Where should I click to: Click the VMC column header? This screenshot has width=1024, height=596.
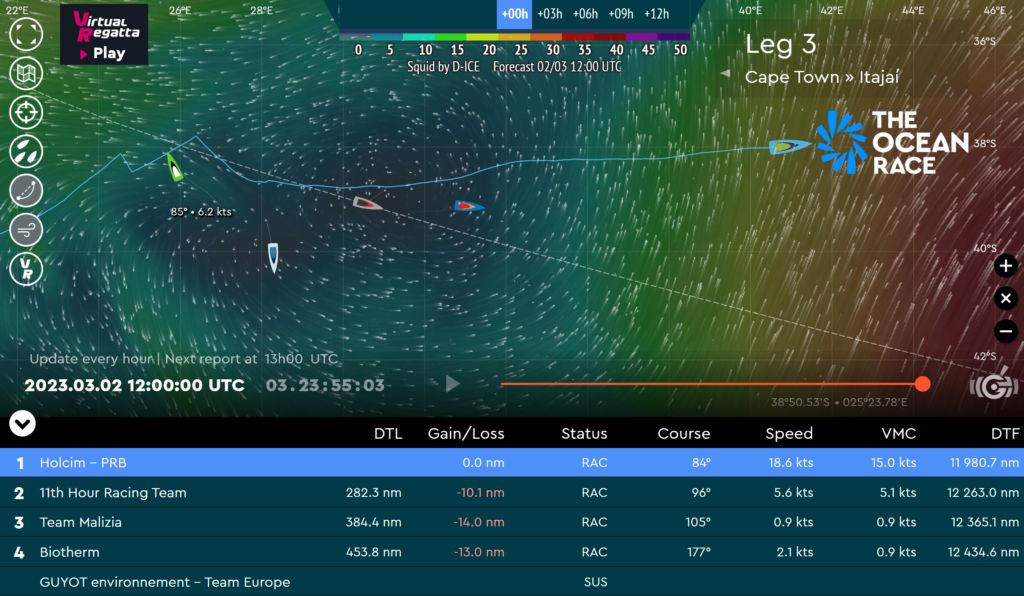[x=898, y=433]
